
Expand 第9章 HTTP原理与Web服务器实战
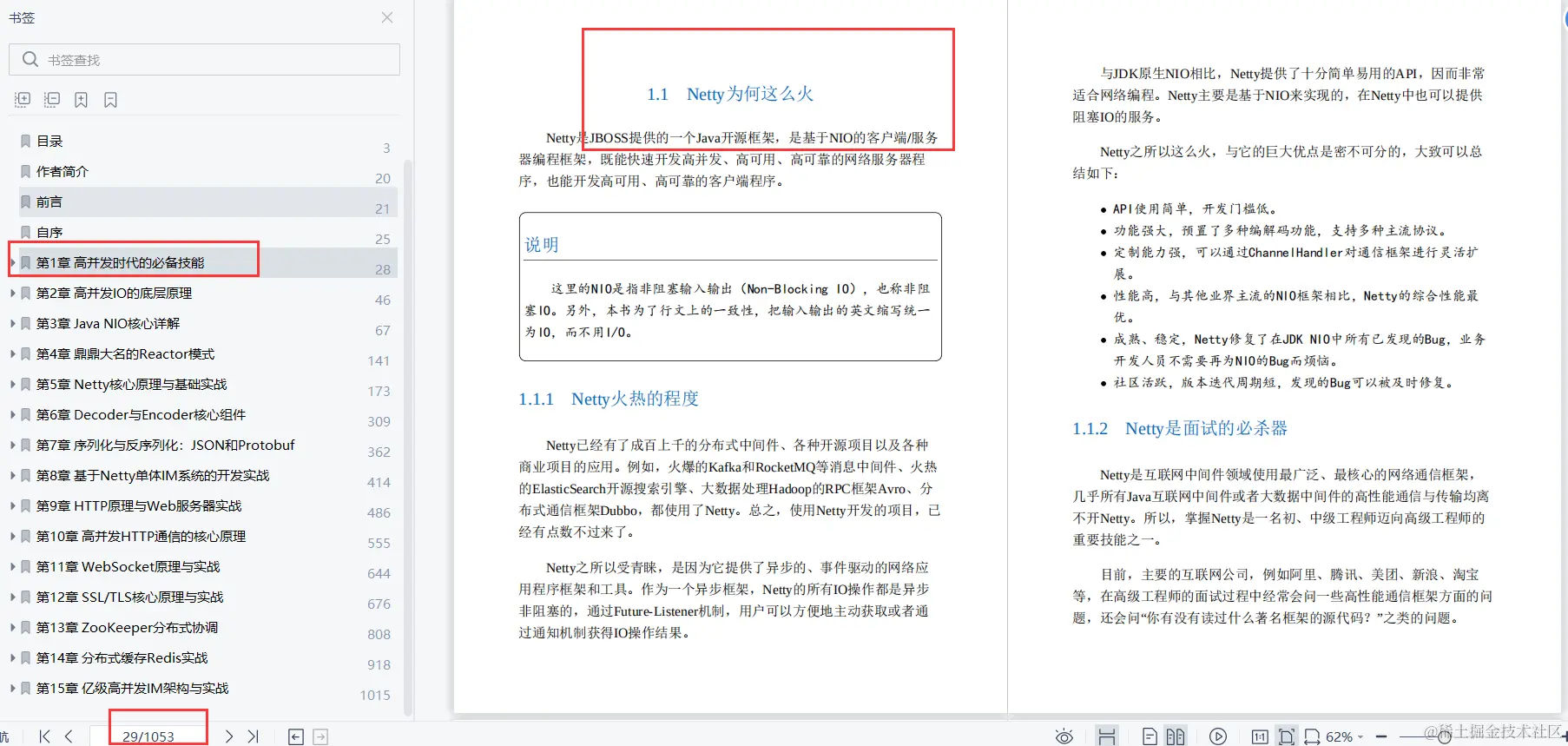12,505
